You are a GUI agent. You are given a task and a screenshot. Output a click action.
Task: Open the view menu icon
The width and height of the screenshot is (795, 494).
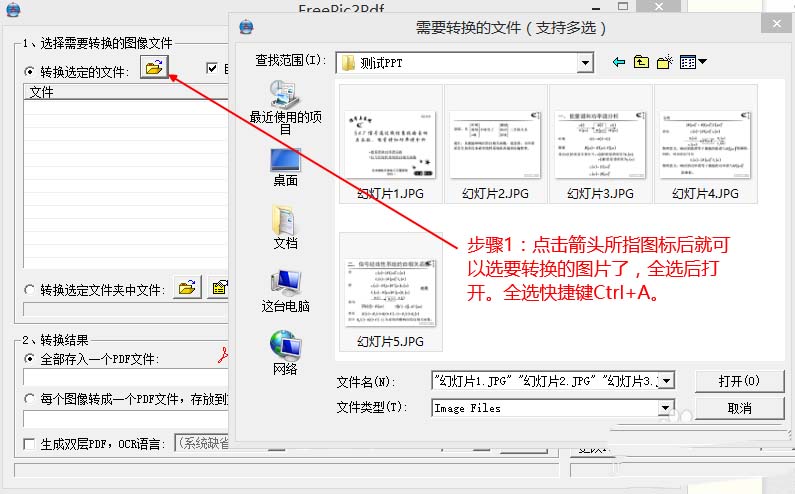click(688, 62)
